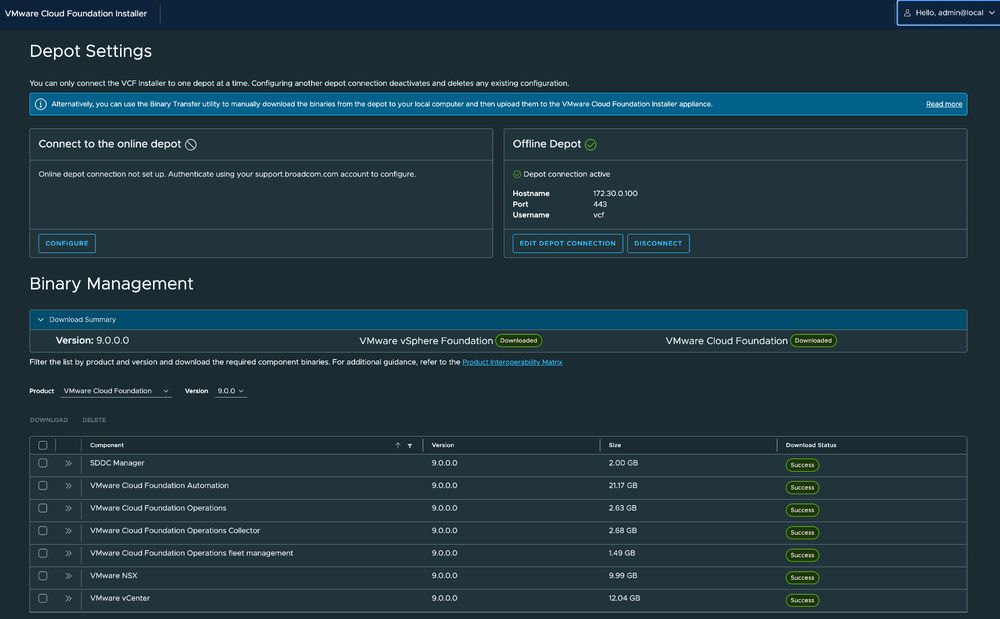Click the Success badge in VMware NSX row

click(x=802, y=578)
